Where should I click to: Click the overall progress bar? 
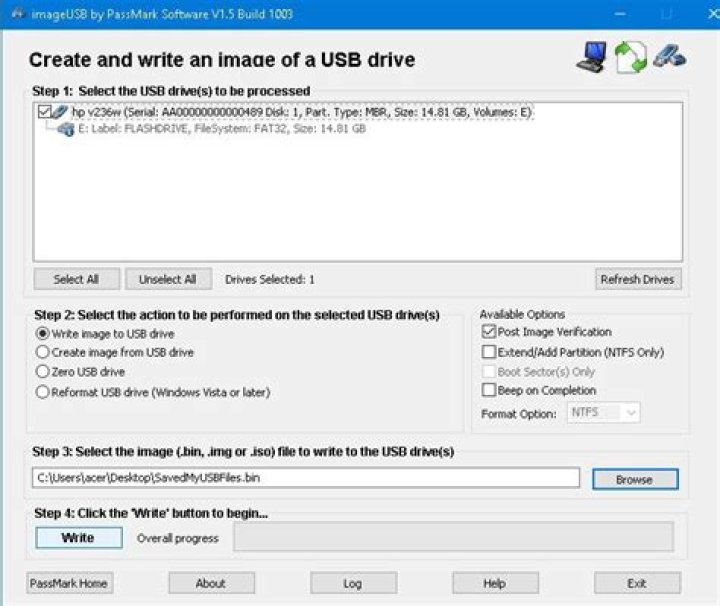click(x=453, y=536)
